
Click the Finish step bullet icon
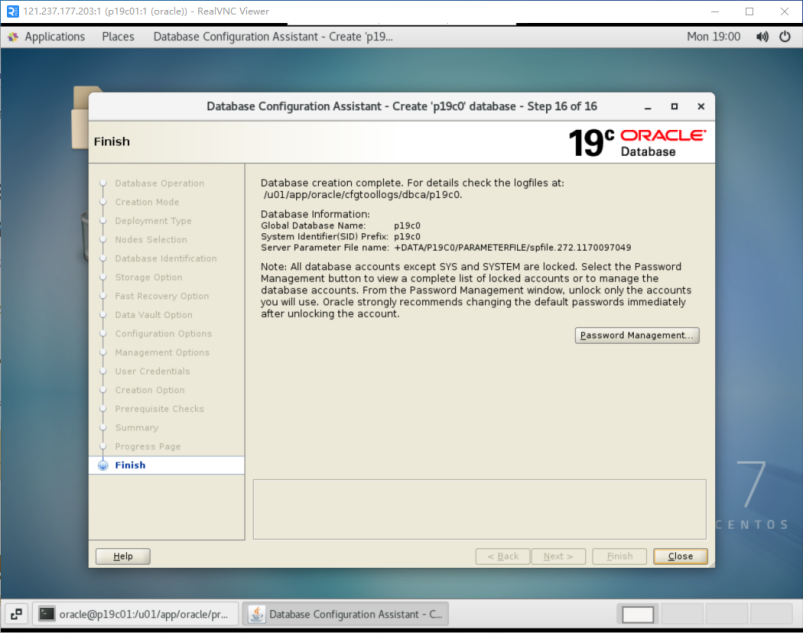tap(103, 465)
